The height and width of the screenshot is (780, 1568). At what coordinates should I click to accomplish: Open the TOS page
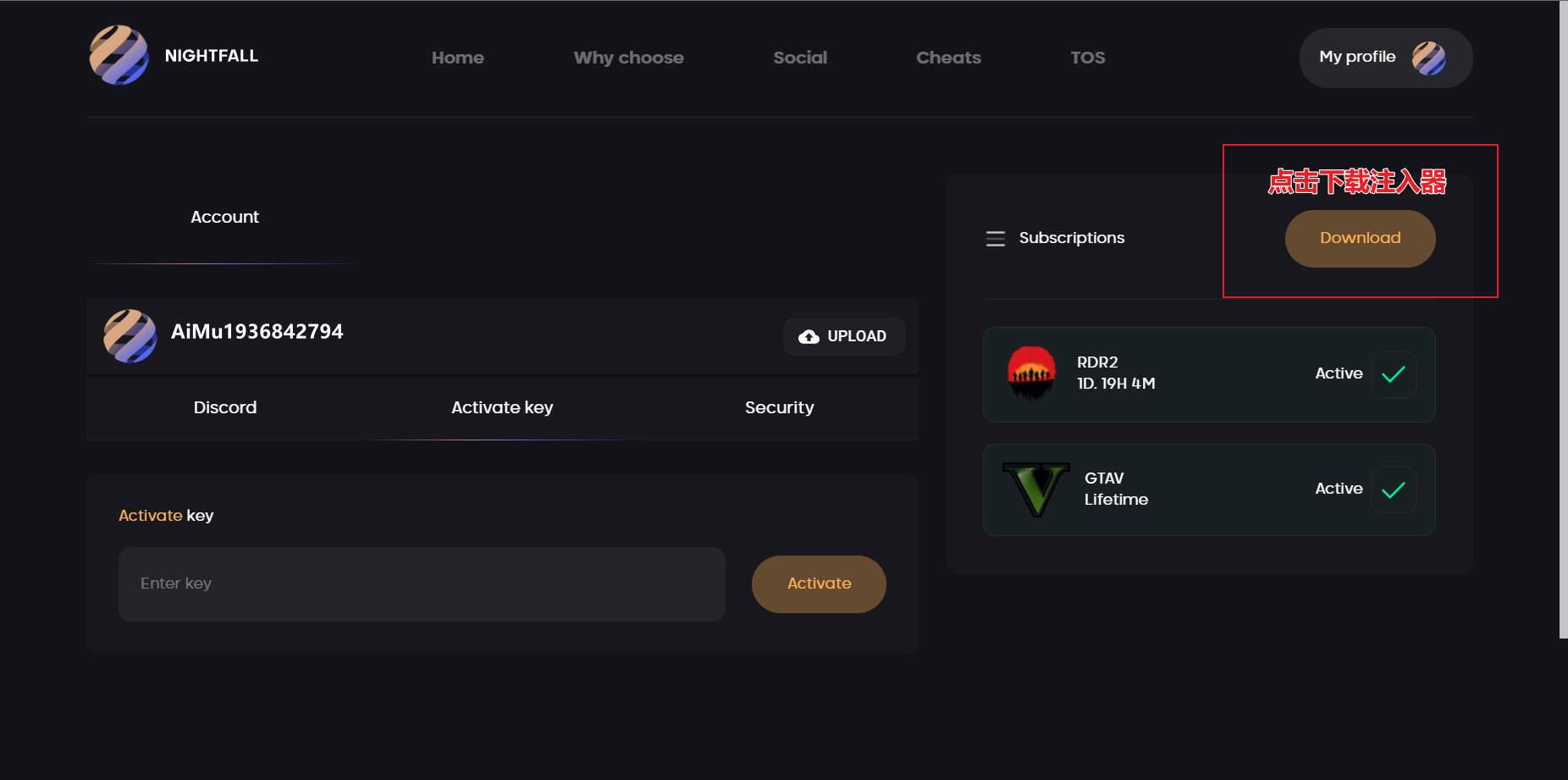[1087, 58]
